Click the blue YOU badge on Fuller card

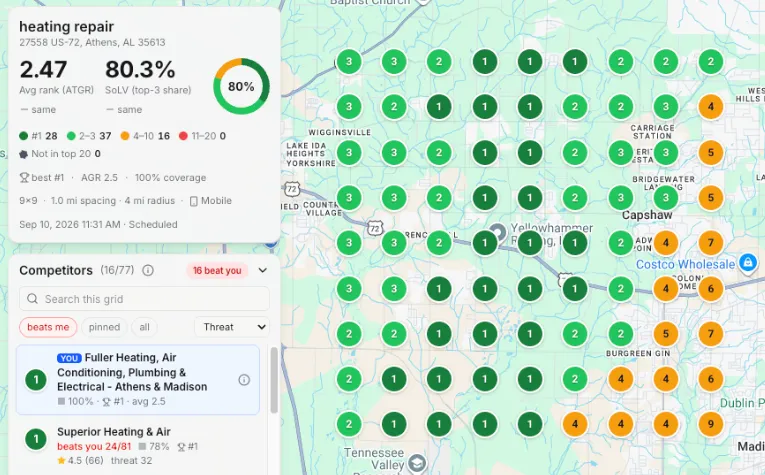pyautogui.click(x=69, y=358)
